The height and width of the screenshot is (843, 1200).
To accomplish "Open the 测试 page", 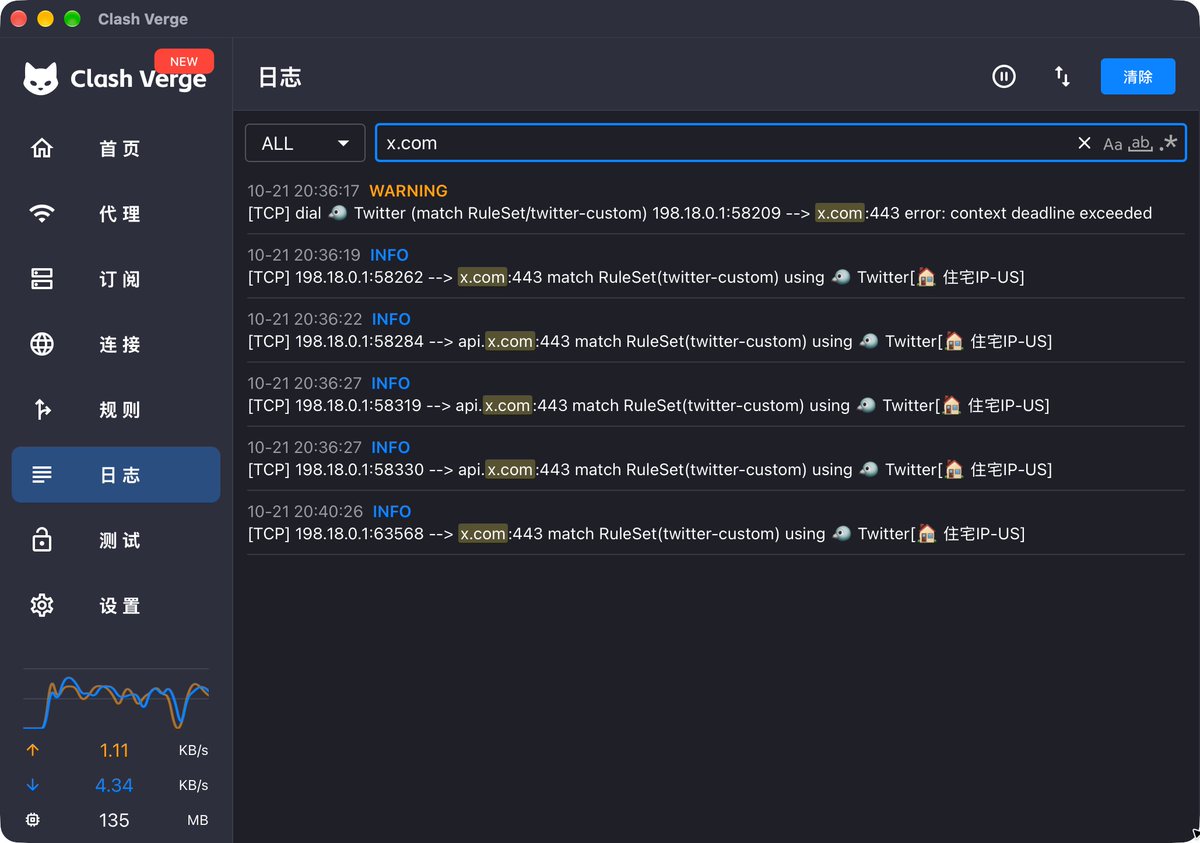I will [x=116, y=540].
